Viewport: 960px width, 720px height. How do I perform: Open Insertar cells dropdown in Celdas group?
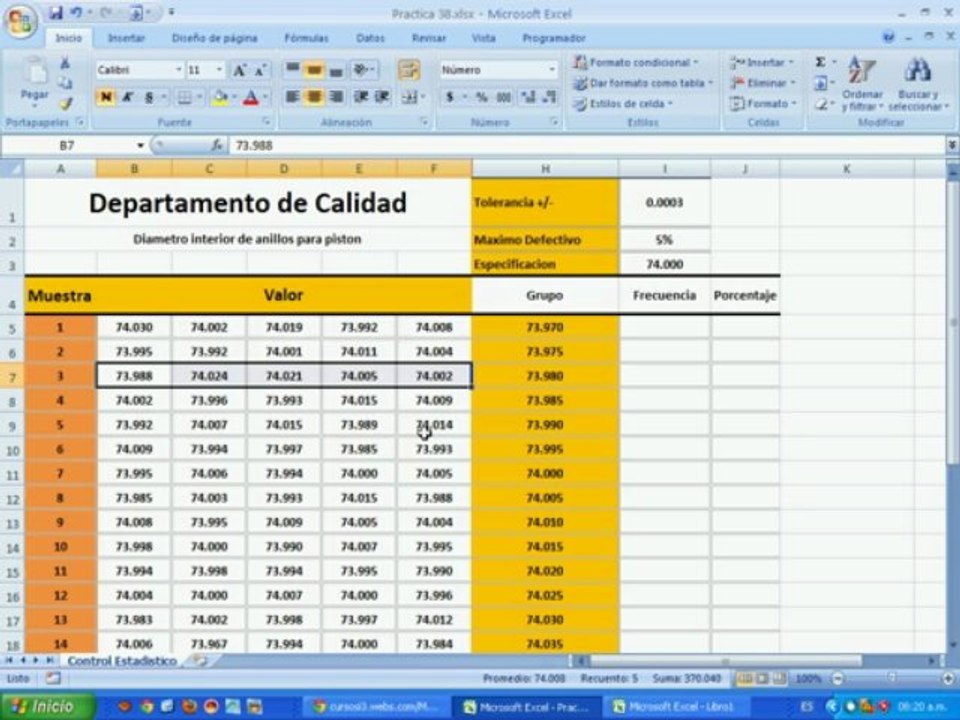point(763,62)
